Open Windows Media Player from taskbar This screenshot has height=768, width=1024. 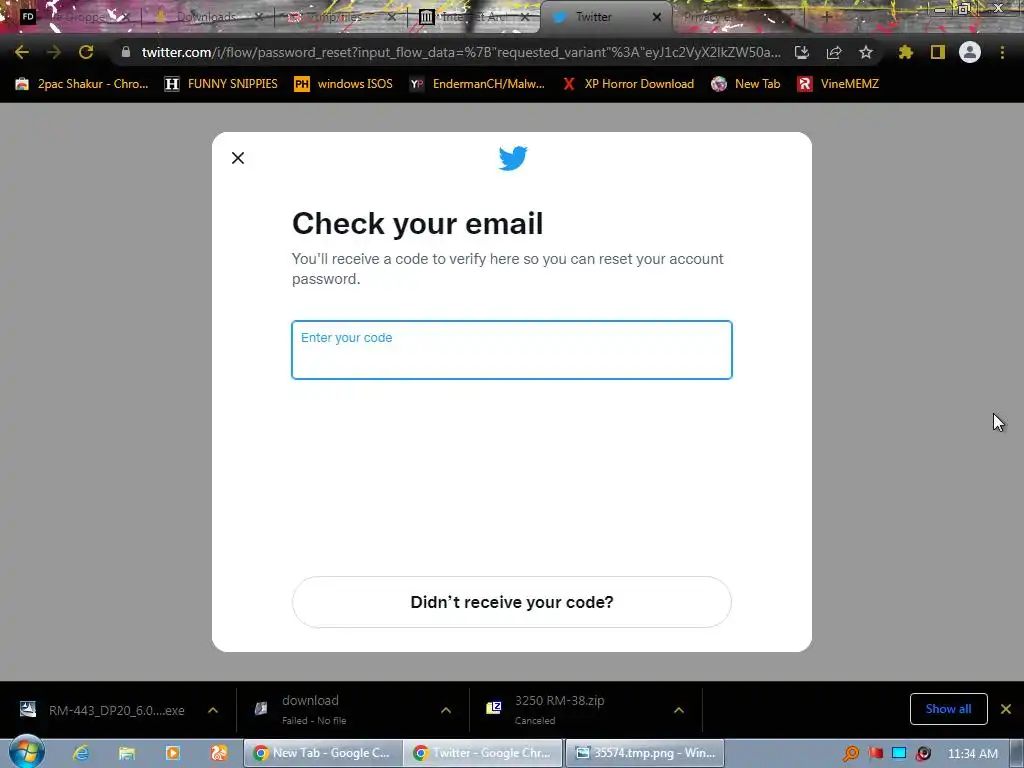pyautogui.click(x=173, y=753)
